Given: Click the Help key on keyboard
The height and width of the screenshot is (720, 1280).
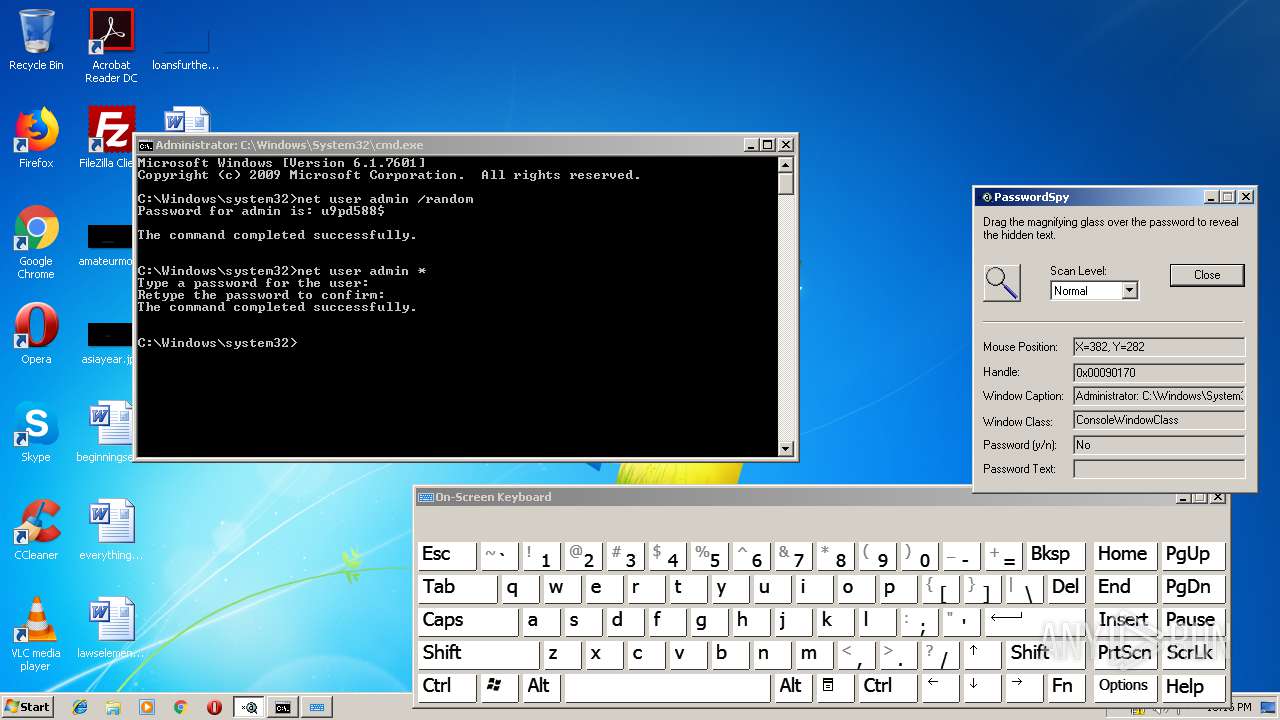Looking at the screenshot, I should pyautogui.click(x=1192, y=686).
